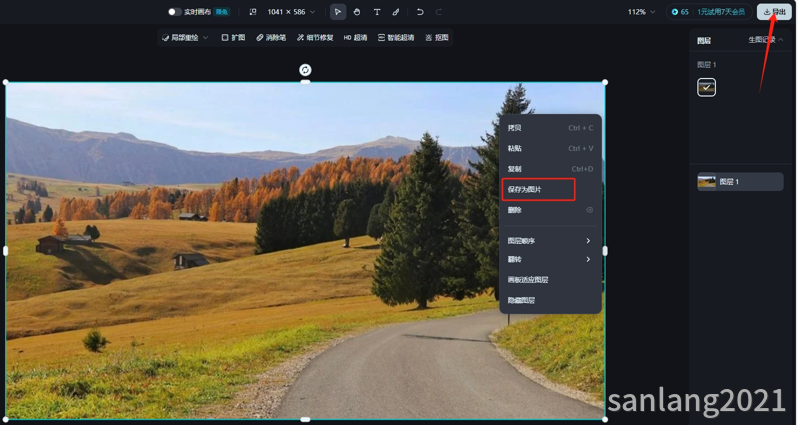Click the redo arrow
Screen dimensions: 798x425
pyautogui.click(x=439, y=12)
